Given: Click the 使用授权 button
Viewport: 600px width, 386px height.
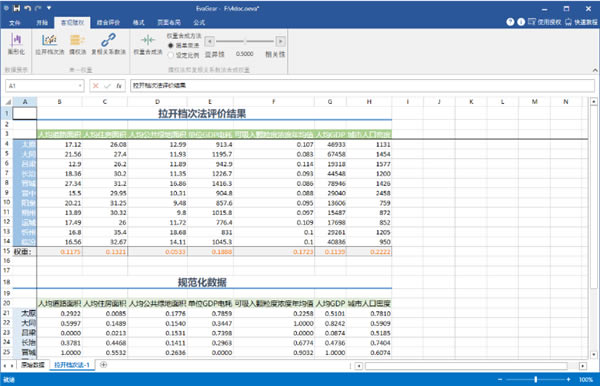Looking at the screenshot, I should point(545,22).
